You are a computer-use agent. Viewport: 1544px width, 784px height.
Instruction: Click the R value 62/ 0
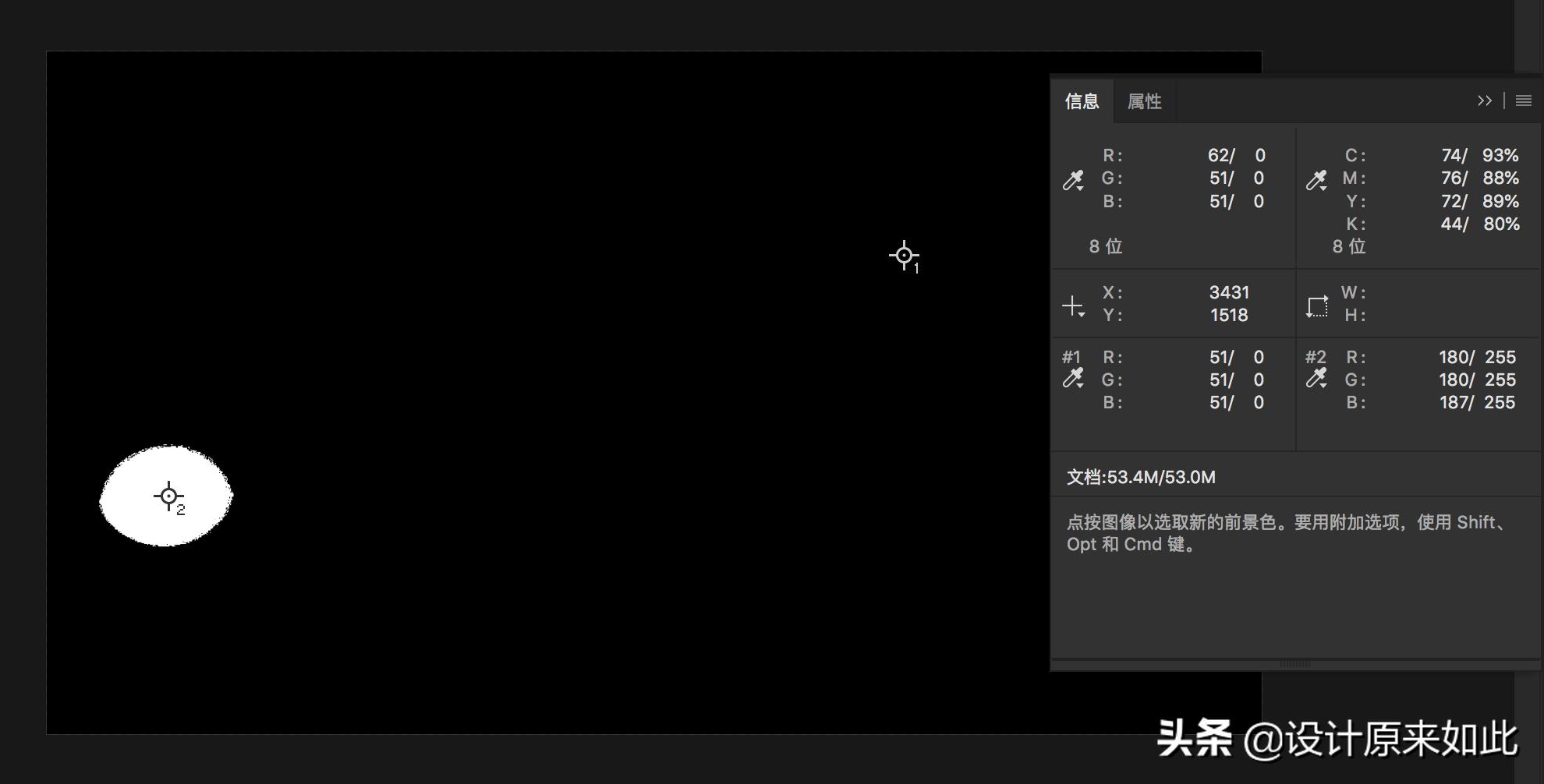point(1237,155)
